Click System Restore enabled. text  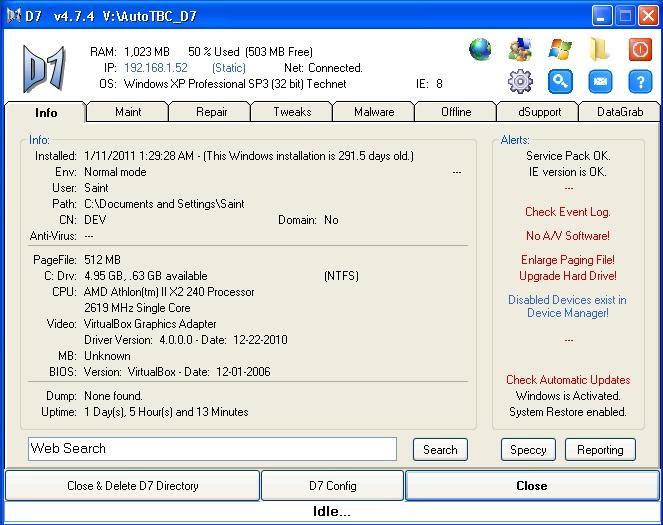point(568,412)
